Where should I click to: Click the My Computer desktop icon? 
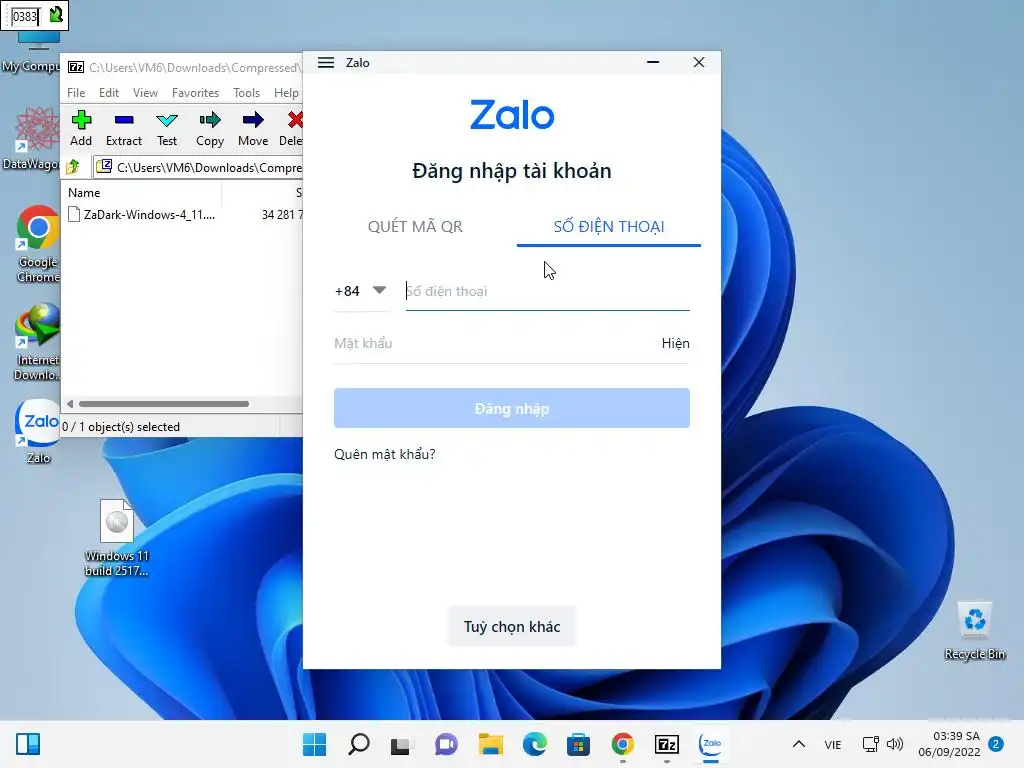[31, 52]
